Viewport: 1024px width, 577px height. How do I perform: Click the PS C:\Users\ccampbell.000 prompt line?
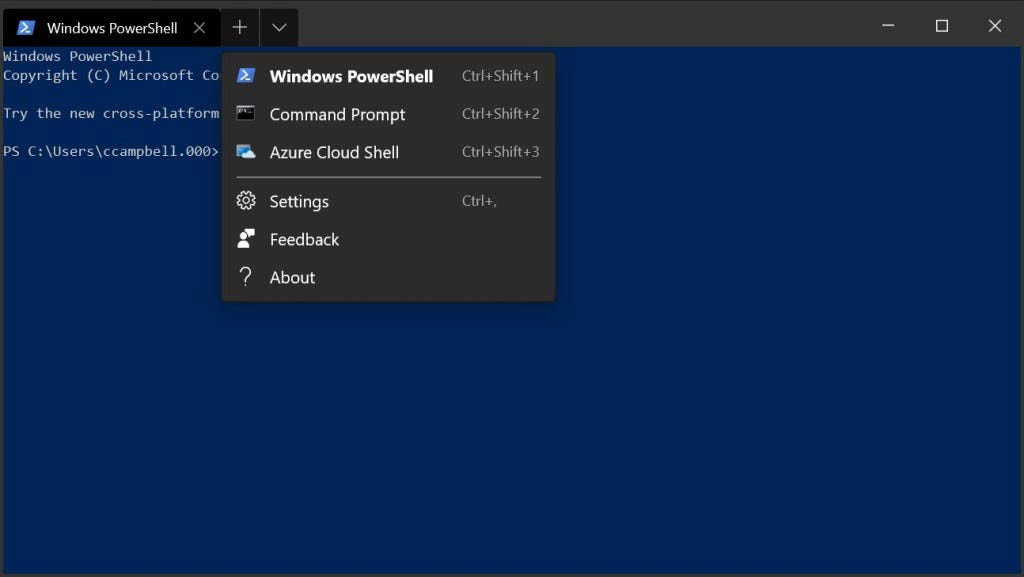coord(108,150)
